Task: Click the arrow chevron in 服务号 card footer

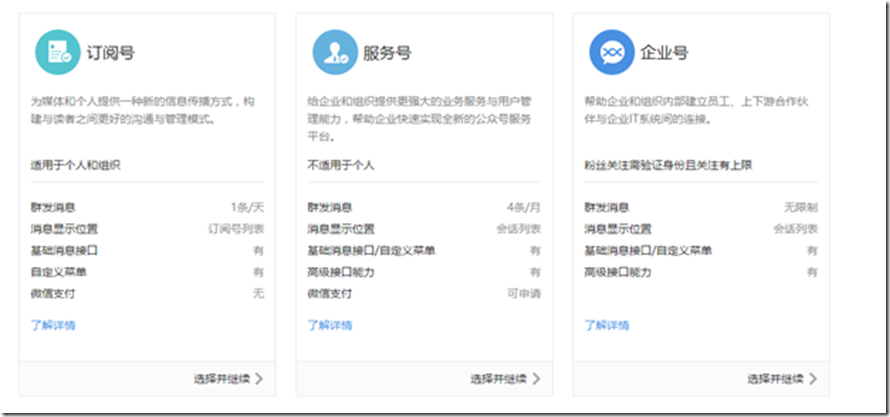Action: [536, 379]
